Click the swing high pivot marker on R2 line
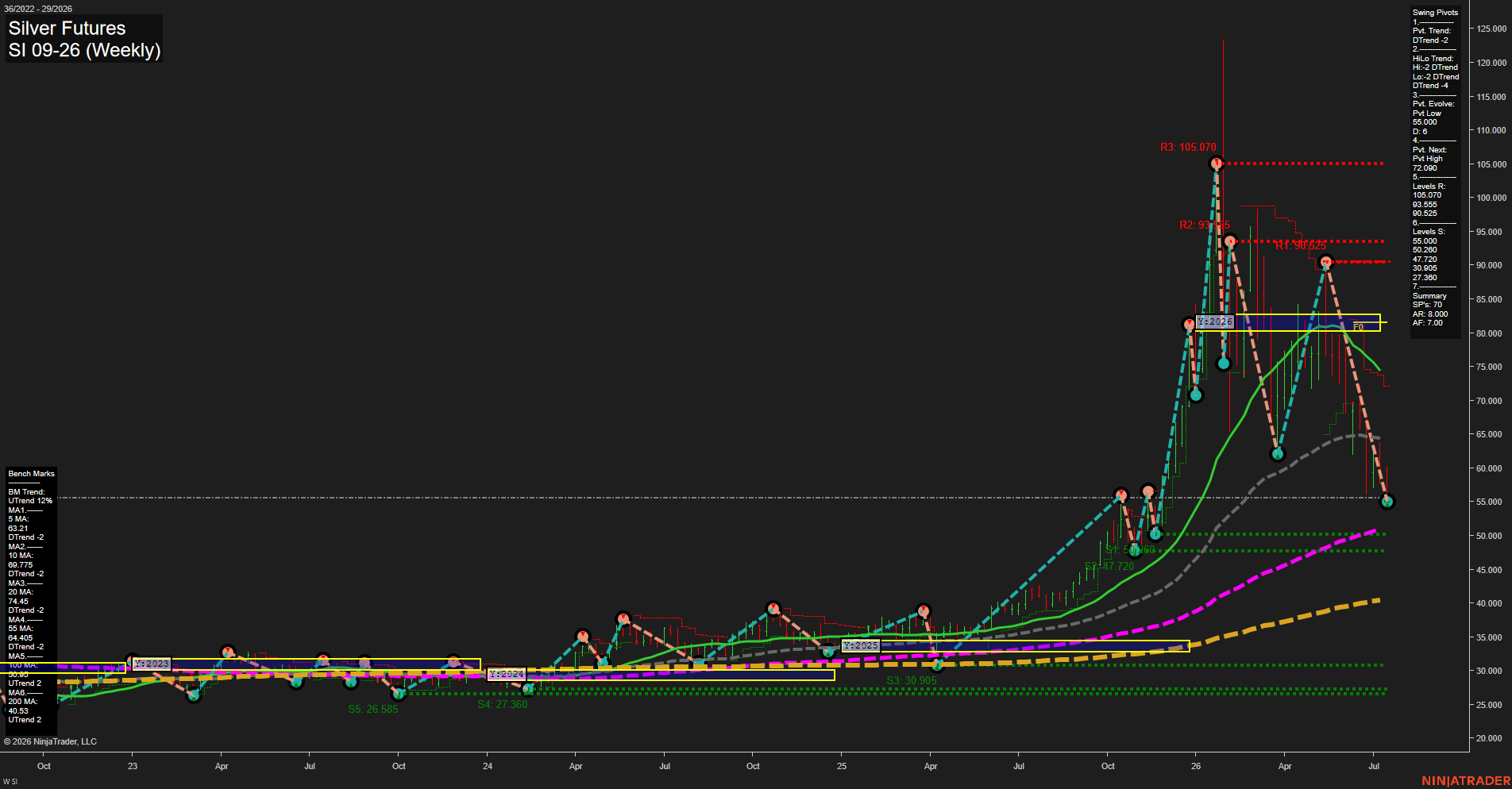The width and height of the screenshot is (1512, 789). (1230, 241)
